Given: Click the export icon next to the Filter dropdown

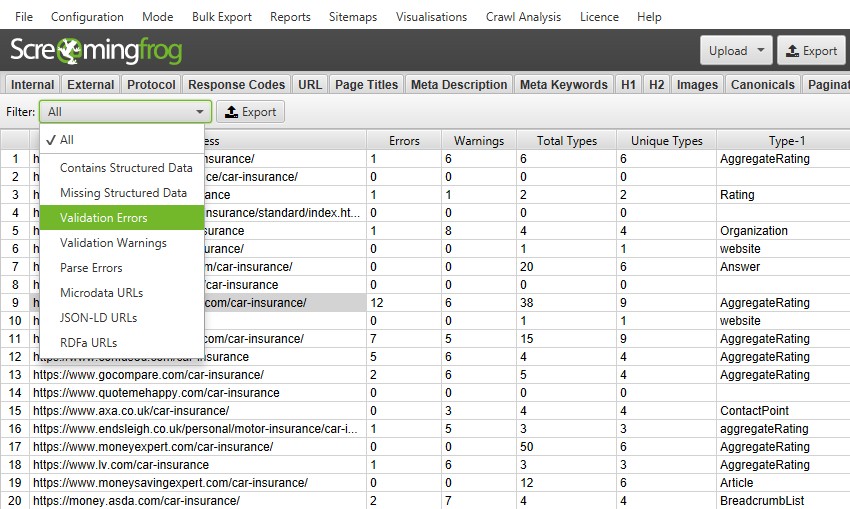Looking at the screenshot, I should [x=230, y=112].
